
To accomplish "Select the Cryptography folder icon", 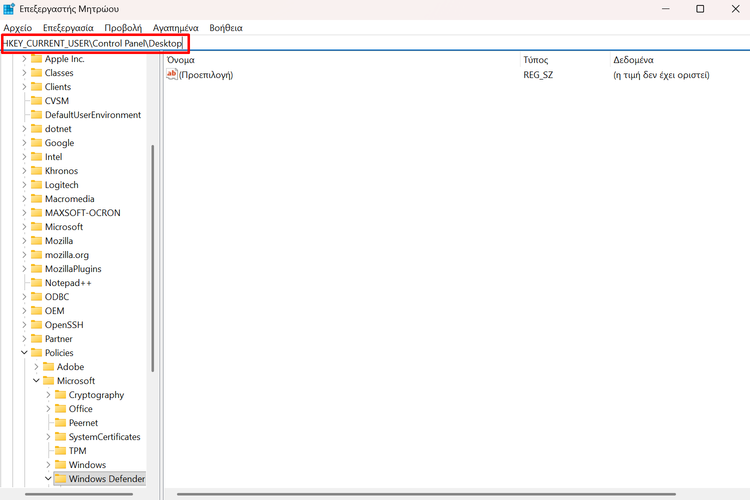I will (x=59, y=395).
